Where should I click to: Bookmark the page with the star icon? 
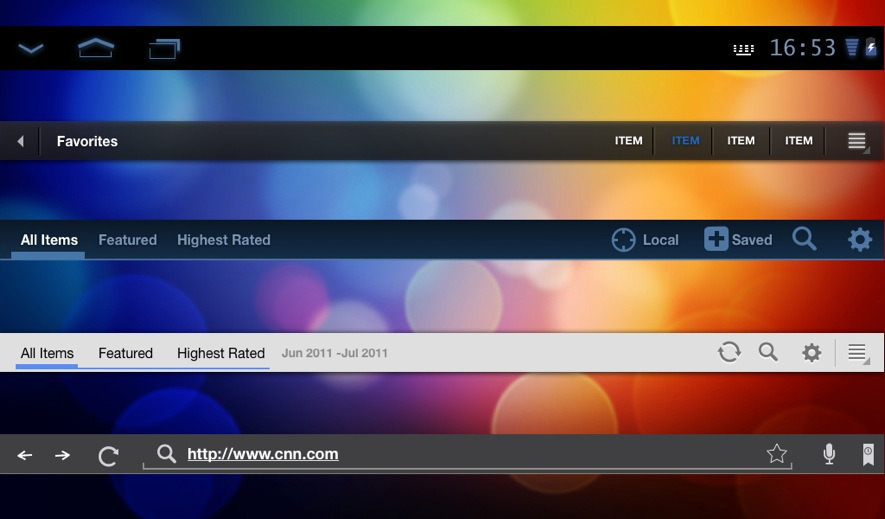(x=776, y=454)
